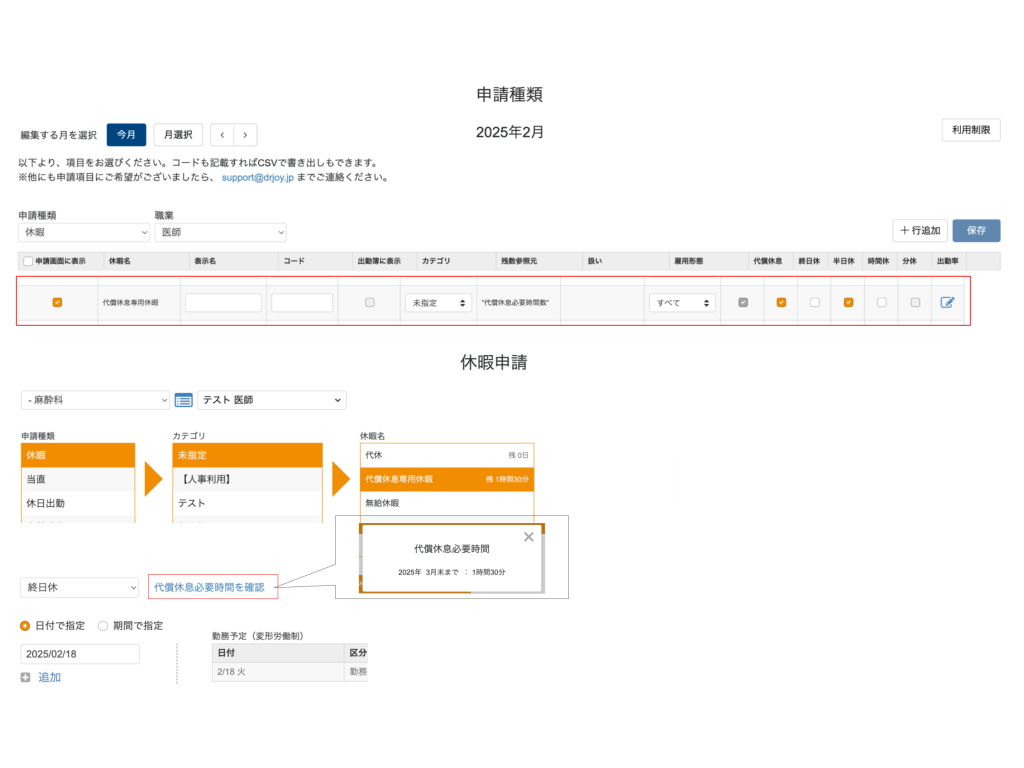Select the 期間で指定 radio button

click(103, 626)
